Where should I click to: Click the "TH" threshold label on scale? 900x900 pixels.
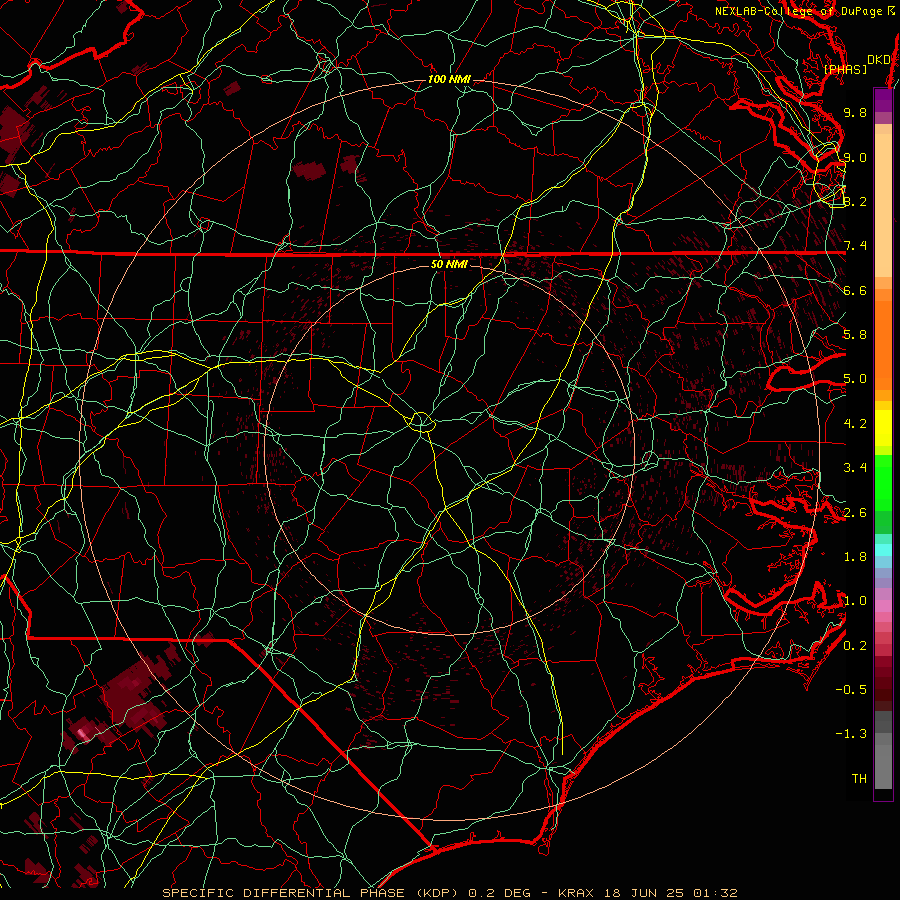[859, 778]
